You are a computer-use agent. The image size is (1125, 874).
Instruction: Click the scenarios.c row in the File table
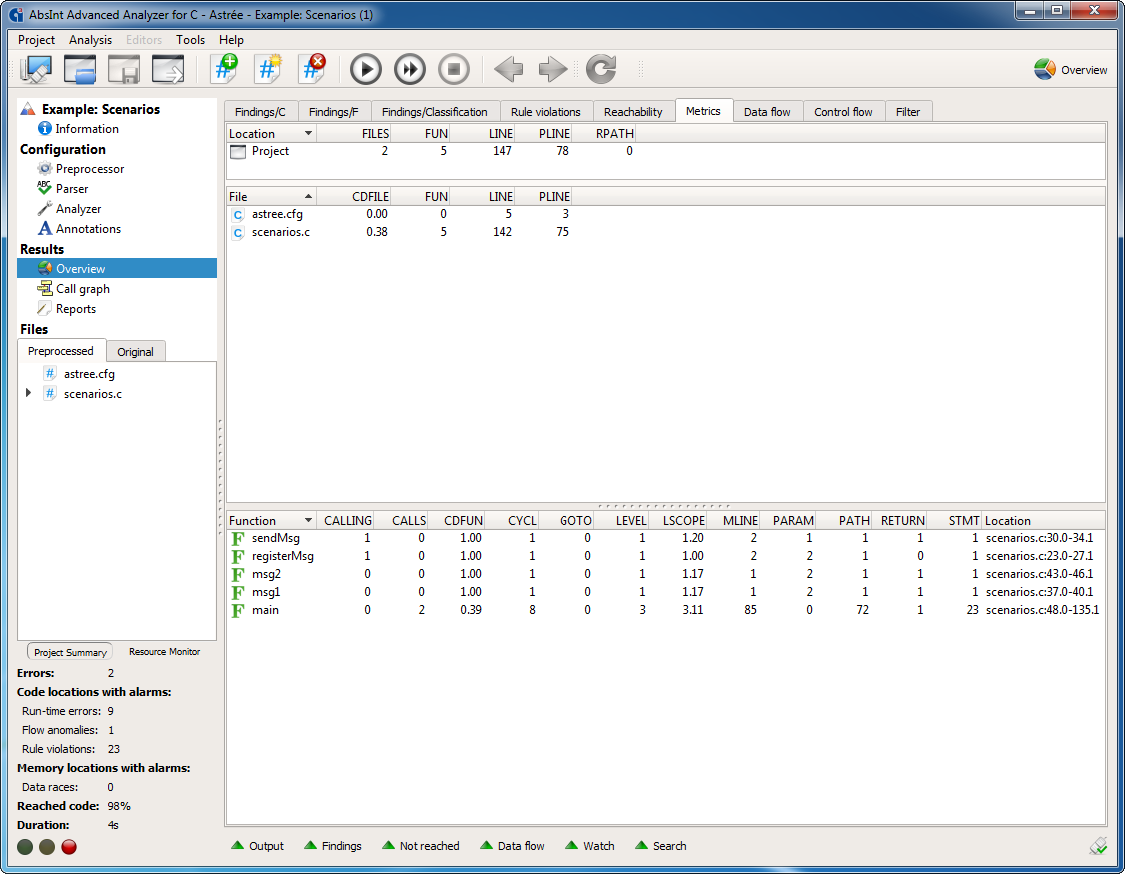(x=665, y=232)
